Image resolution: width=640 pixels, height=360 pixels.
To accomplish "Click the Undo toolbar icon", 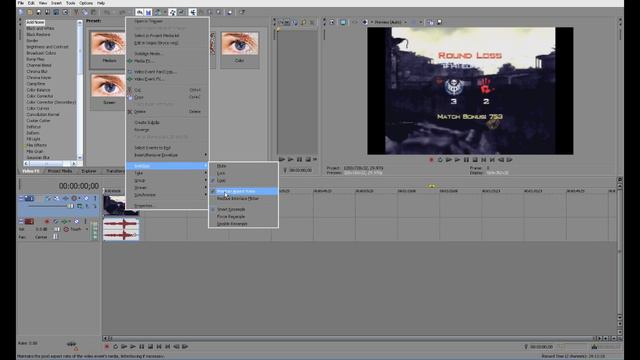I will (x=107, y=12).
